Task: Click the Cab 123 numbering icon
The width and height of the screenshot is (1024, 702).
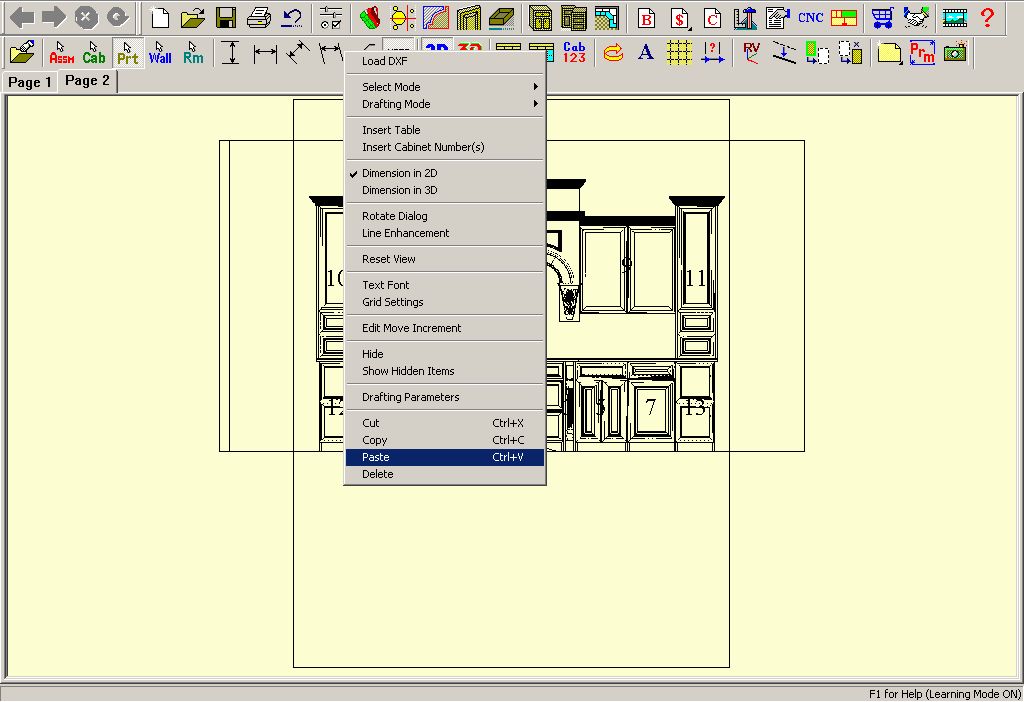Action: pos(574,53)
